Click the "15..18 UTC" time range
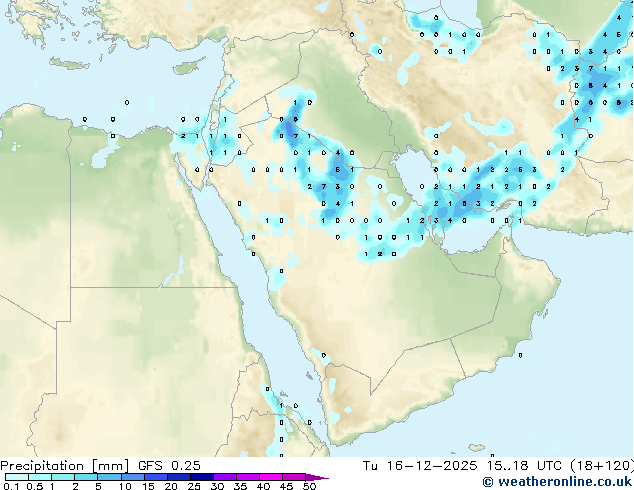The height and width of the screenshot is (490, 634). point(524,466)
